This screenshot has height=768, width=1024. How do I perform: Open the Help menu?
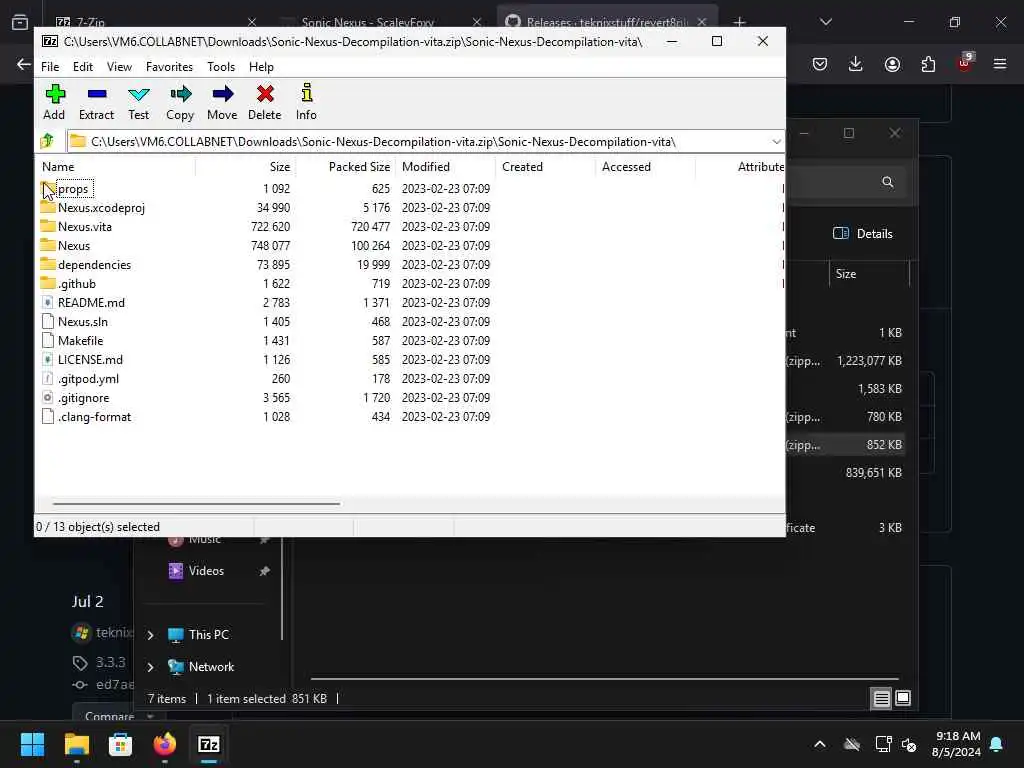261,67
